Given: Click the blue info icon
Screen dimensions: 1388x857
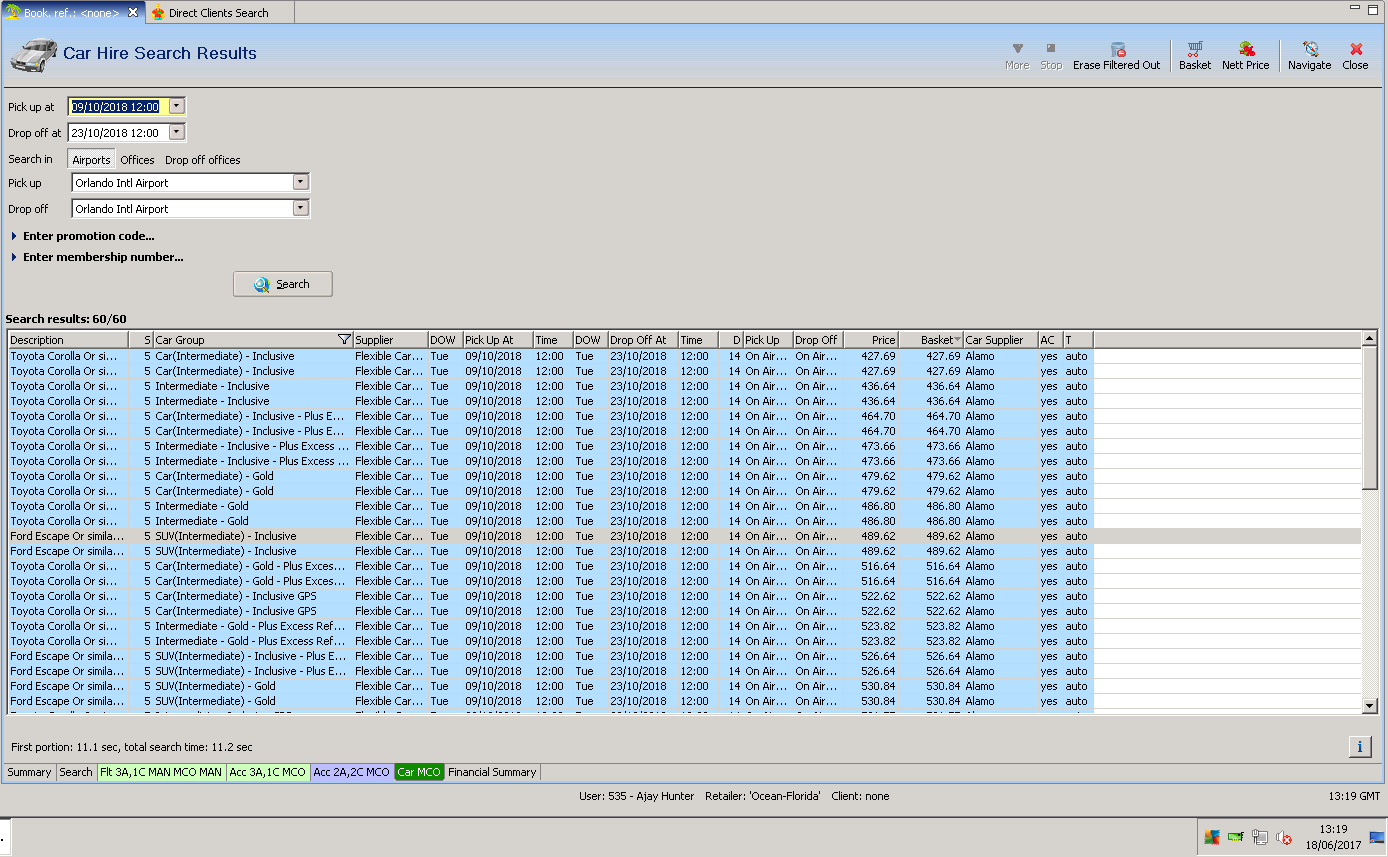Looking at the screenshot, I should pyautogui.click(x=1359, y=746).
